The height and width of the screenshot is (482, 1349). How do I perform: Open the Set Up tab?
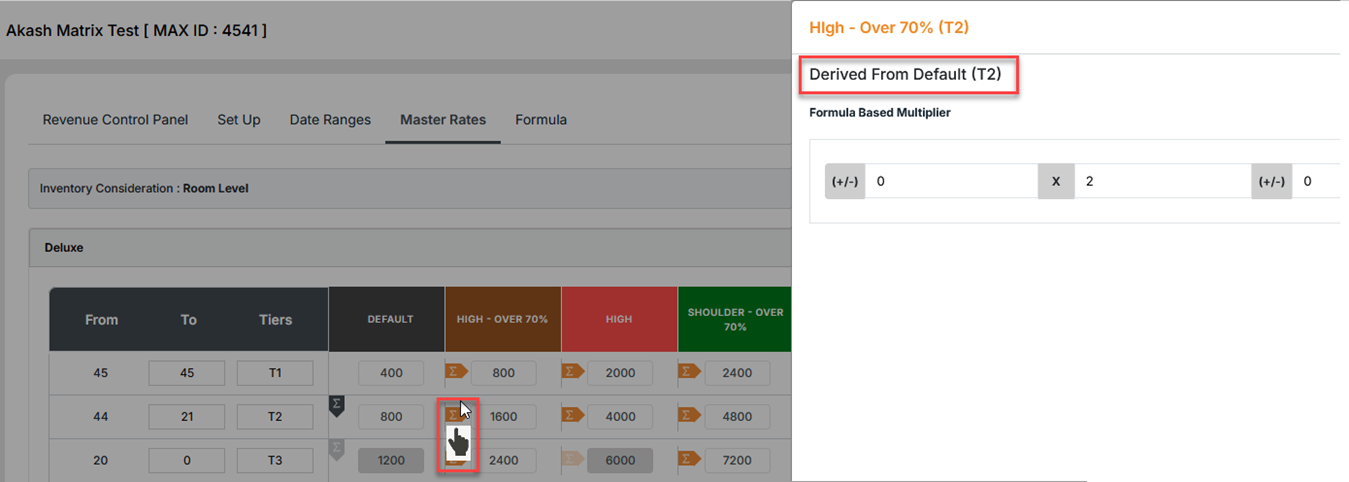pyautogui.click(x=239, y=120)
